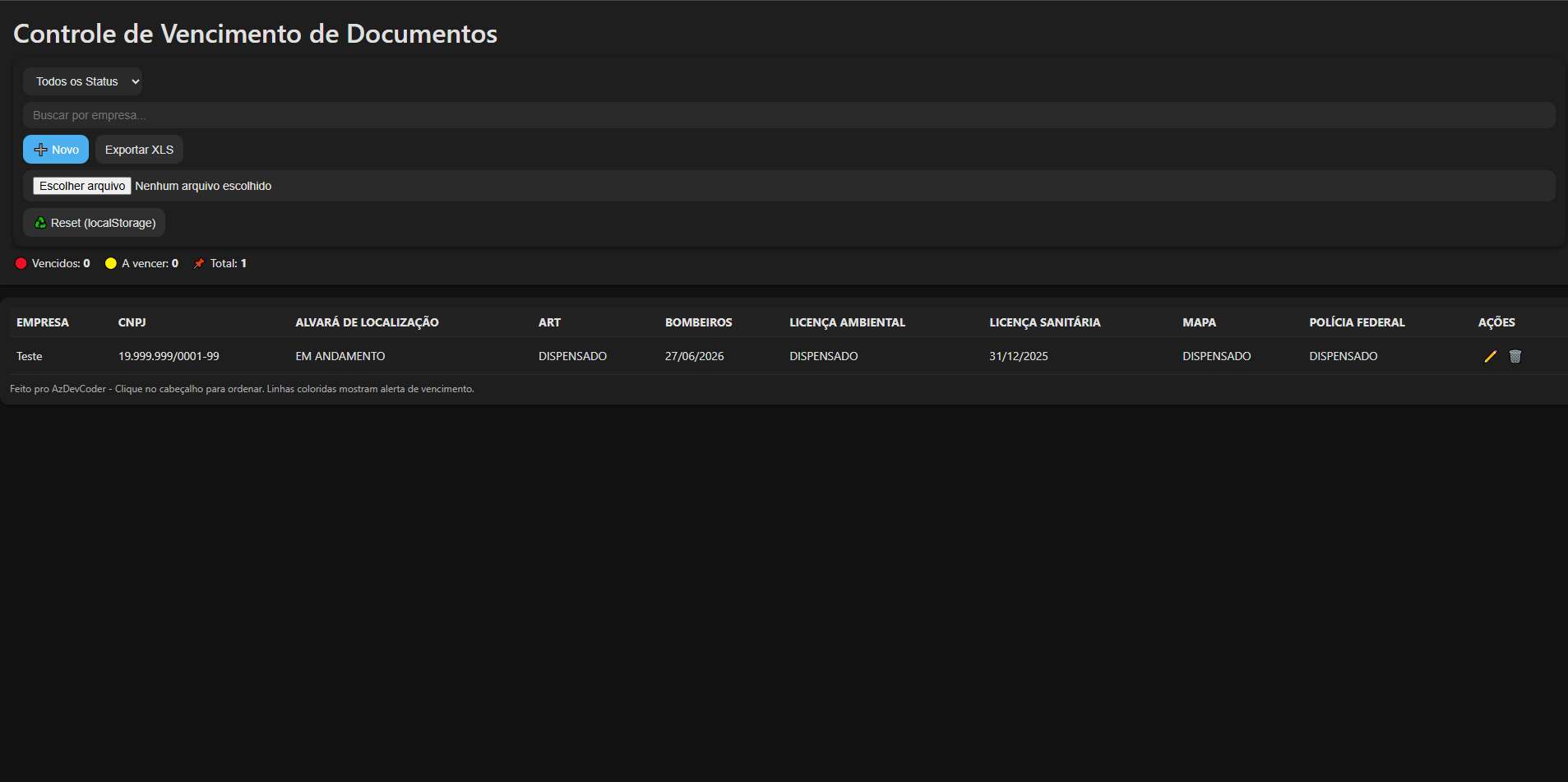The image size is (1568, 782).
Task: Export the table with Exportar XLS
Action: click(x=139, y=150)
